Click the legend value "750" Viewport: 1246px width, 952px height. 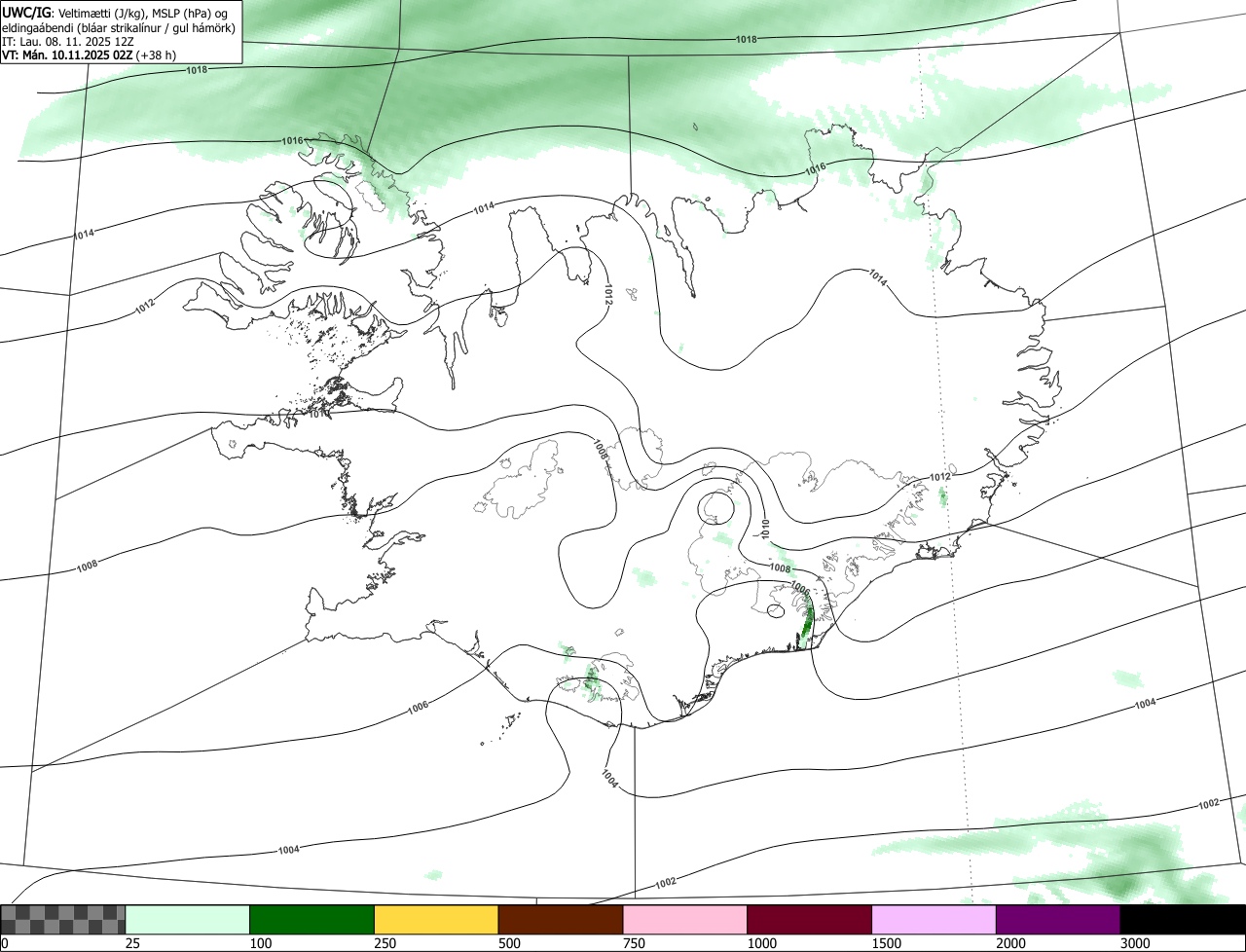(634, 943)
